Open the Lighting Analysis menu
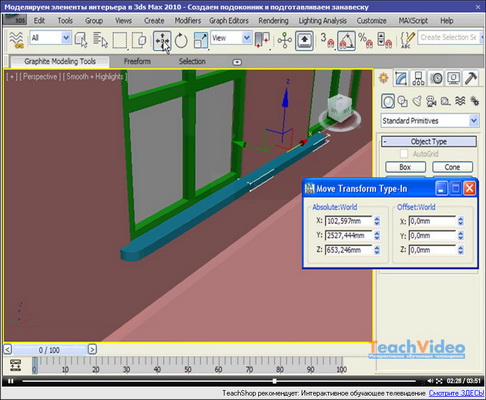The height and width of the screenshot is (400, 486). click(x=322, y=21)
